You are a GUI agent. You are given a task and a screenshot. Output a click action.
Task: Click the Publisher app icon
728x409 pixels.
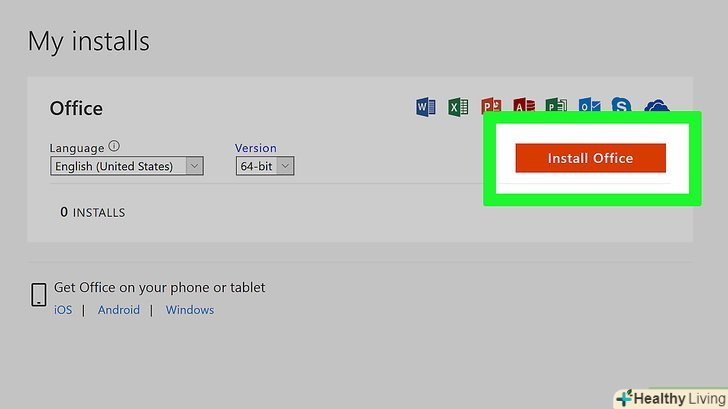tap(556, 105)
